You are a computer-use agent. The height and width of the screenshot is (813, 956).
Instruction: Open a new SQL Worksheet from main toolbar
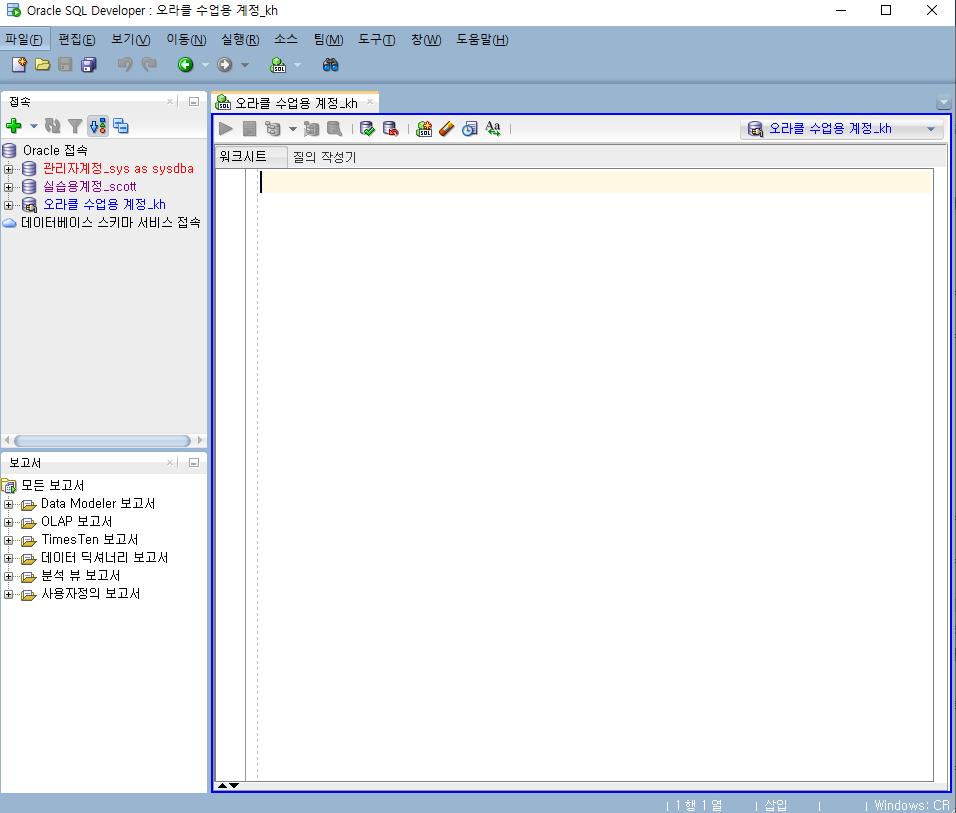tap(278, 65)
